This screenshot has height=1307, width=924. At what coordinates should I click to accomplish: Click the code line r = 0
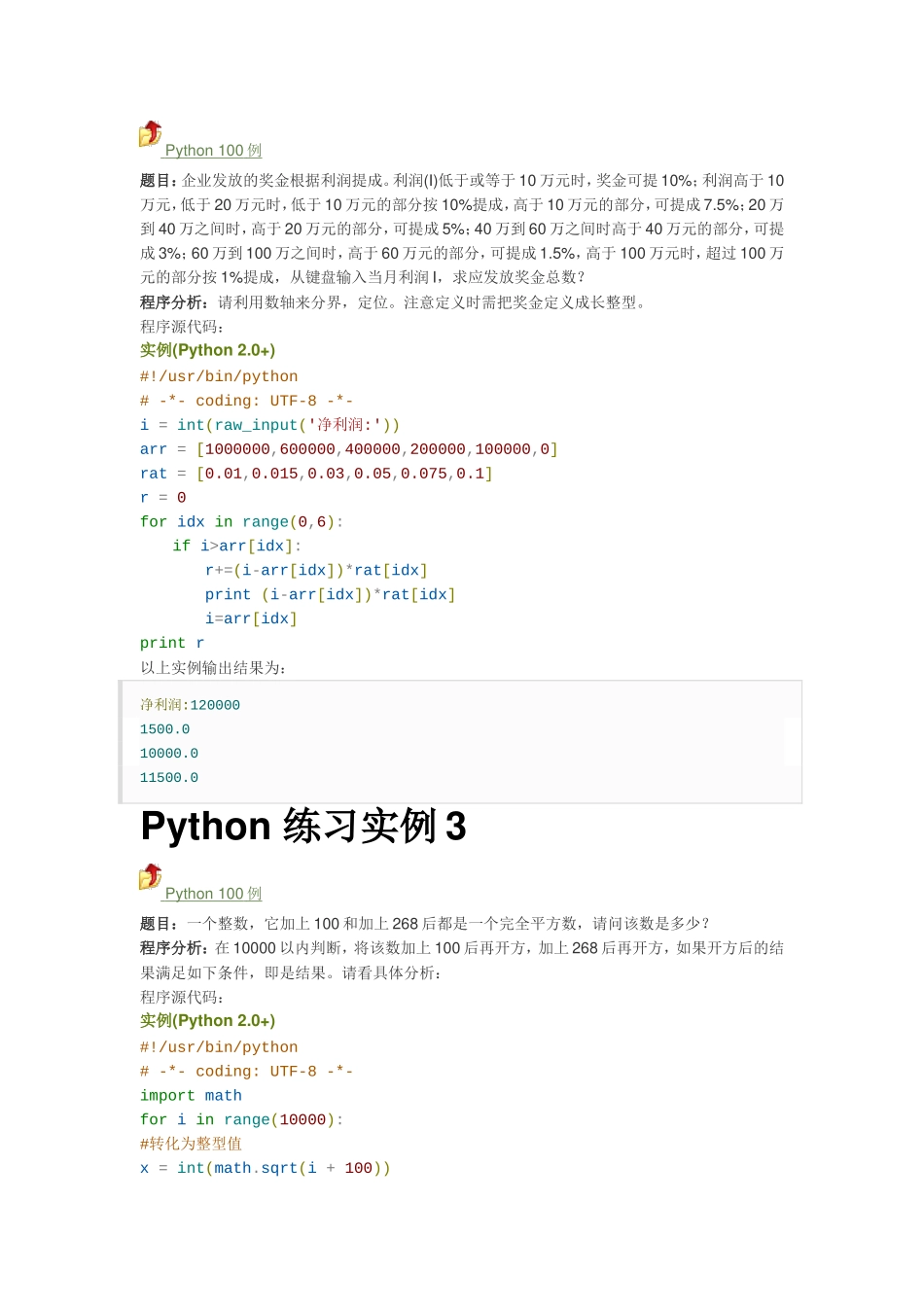click(x=162, y=498)
